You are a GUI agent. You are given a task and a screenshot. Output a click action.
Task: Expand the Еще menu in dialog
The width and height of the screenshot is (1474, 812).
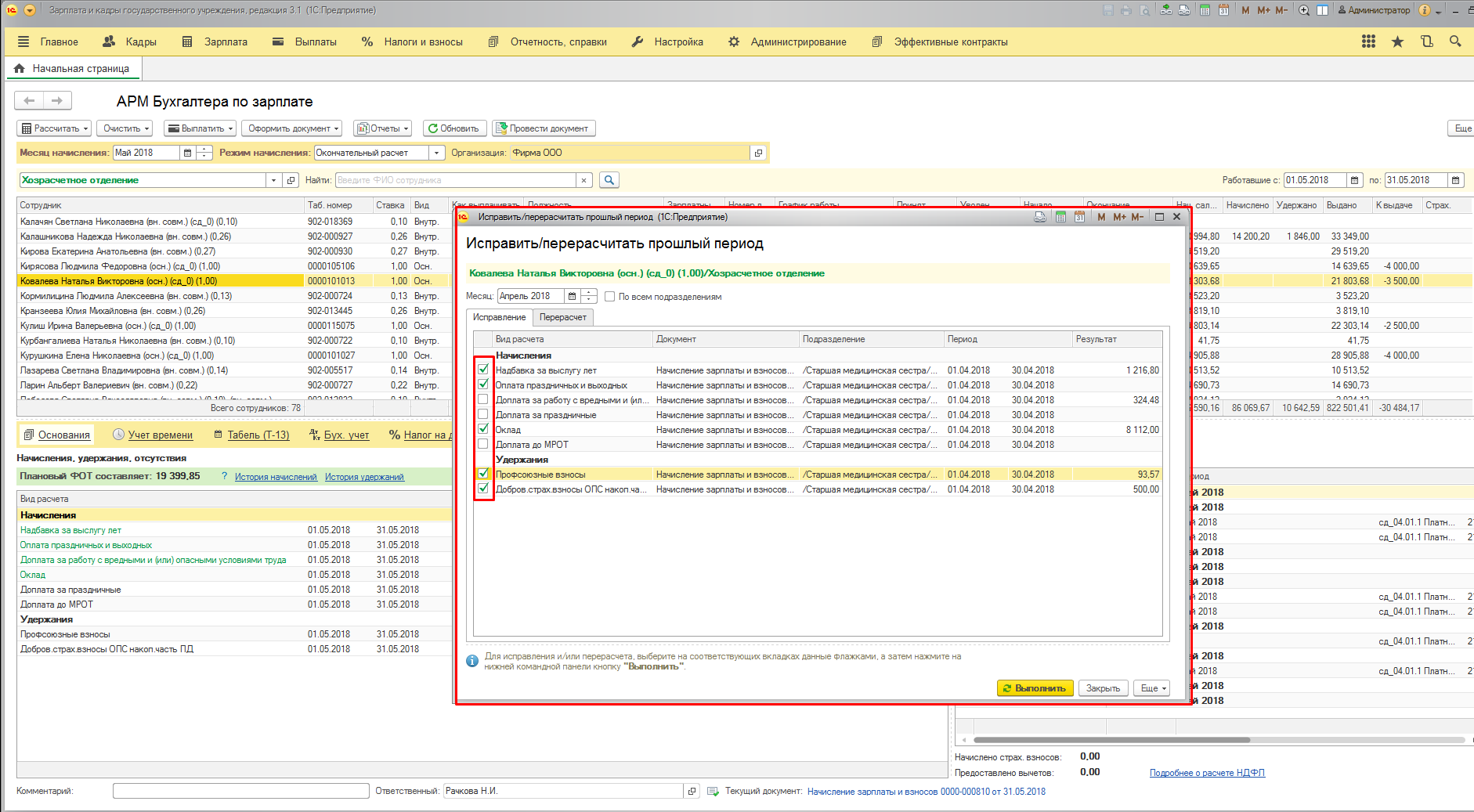[x=1151, y=688]
